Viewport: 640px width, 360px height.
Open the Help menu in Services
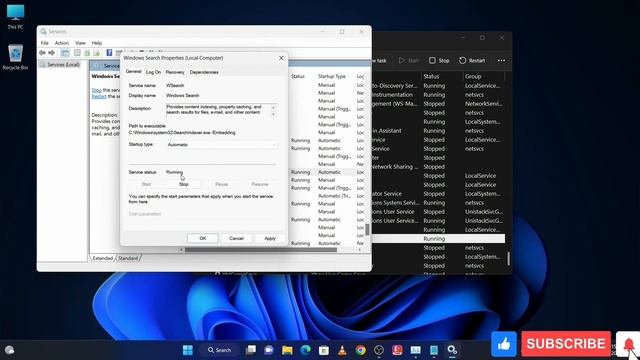coord(97,43)
